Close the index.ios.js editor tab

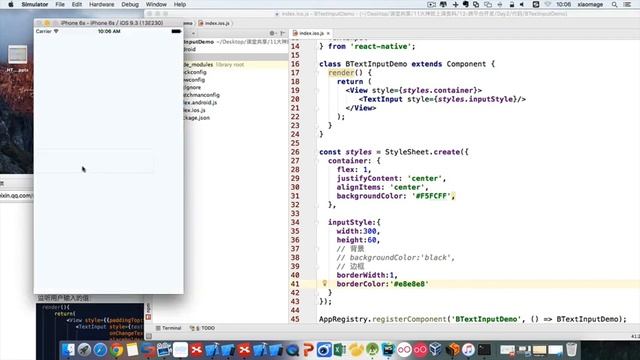(x=328, y=33)
